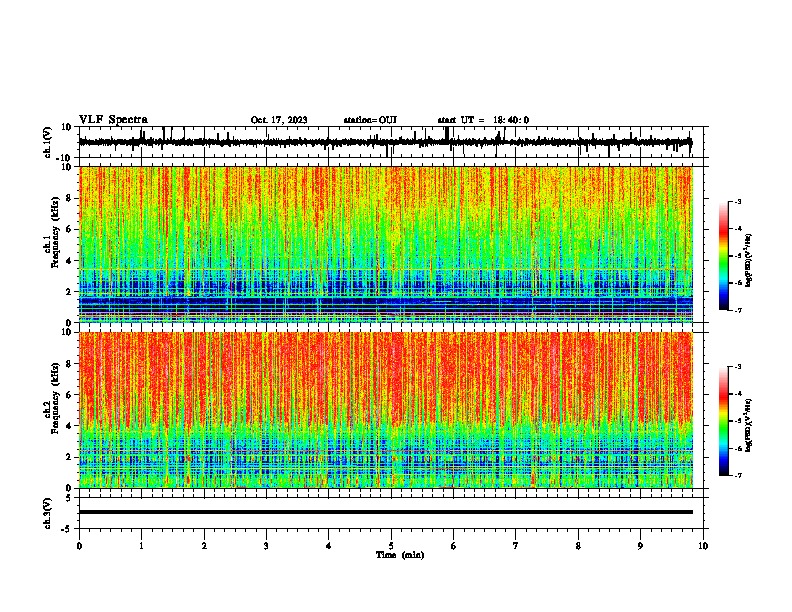Screen dimensions: 792x612
Task: Click the "start UT = 18:40:0" text
Action: [x=483, y=120]
